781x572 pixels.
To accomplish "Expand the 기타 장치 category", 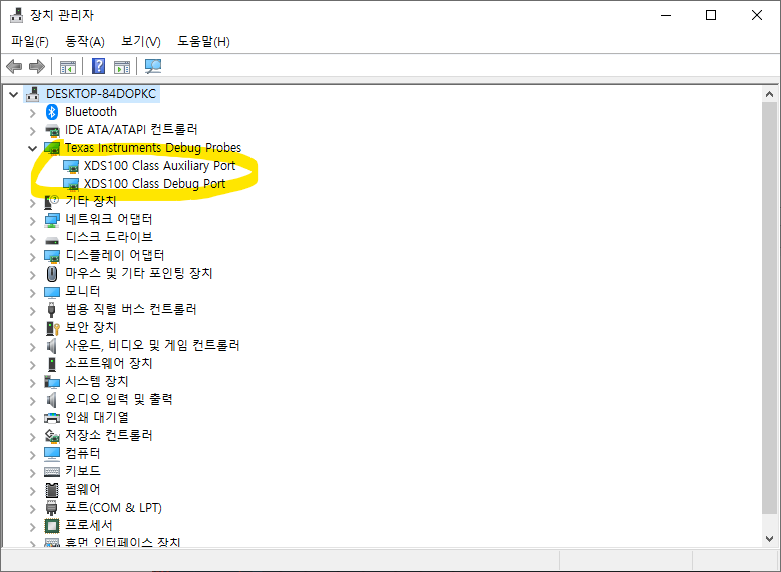I will [x=33, y=202].
